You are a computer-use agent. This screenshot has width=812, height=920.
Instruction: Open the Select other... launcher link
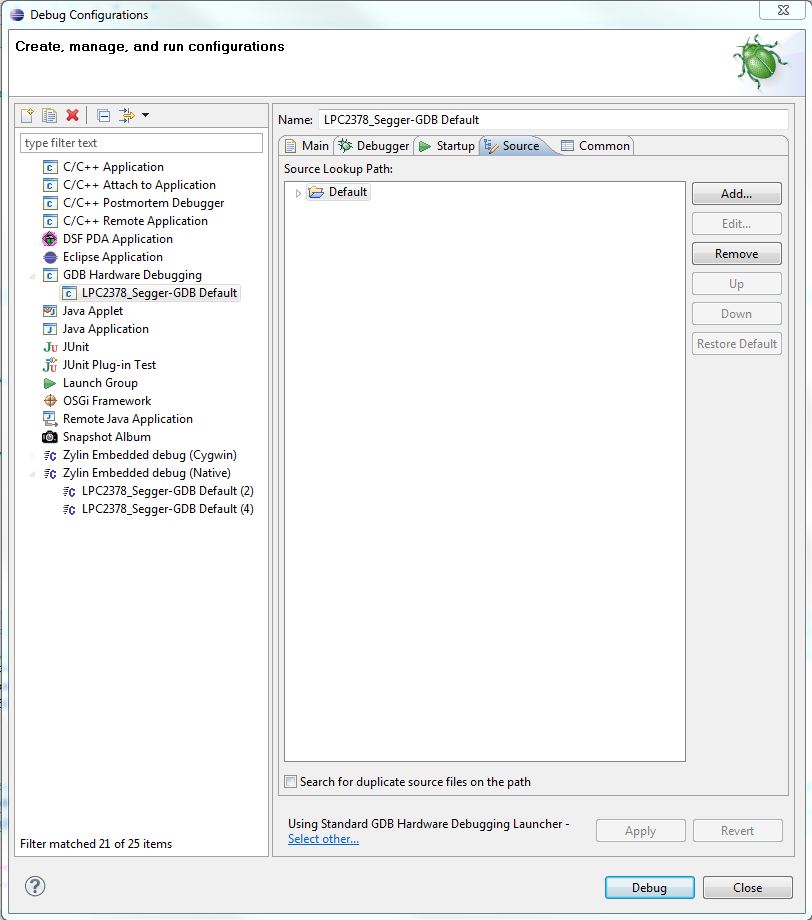click(323, 839)
